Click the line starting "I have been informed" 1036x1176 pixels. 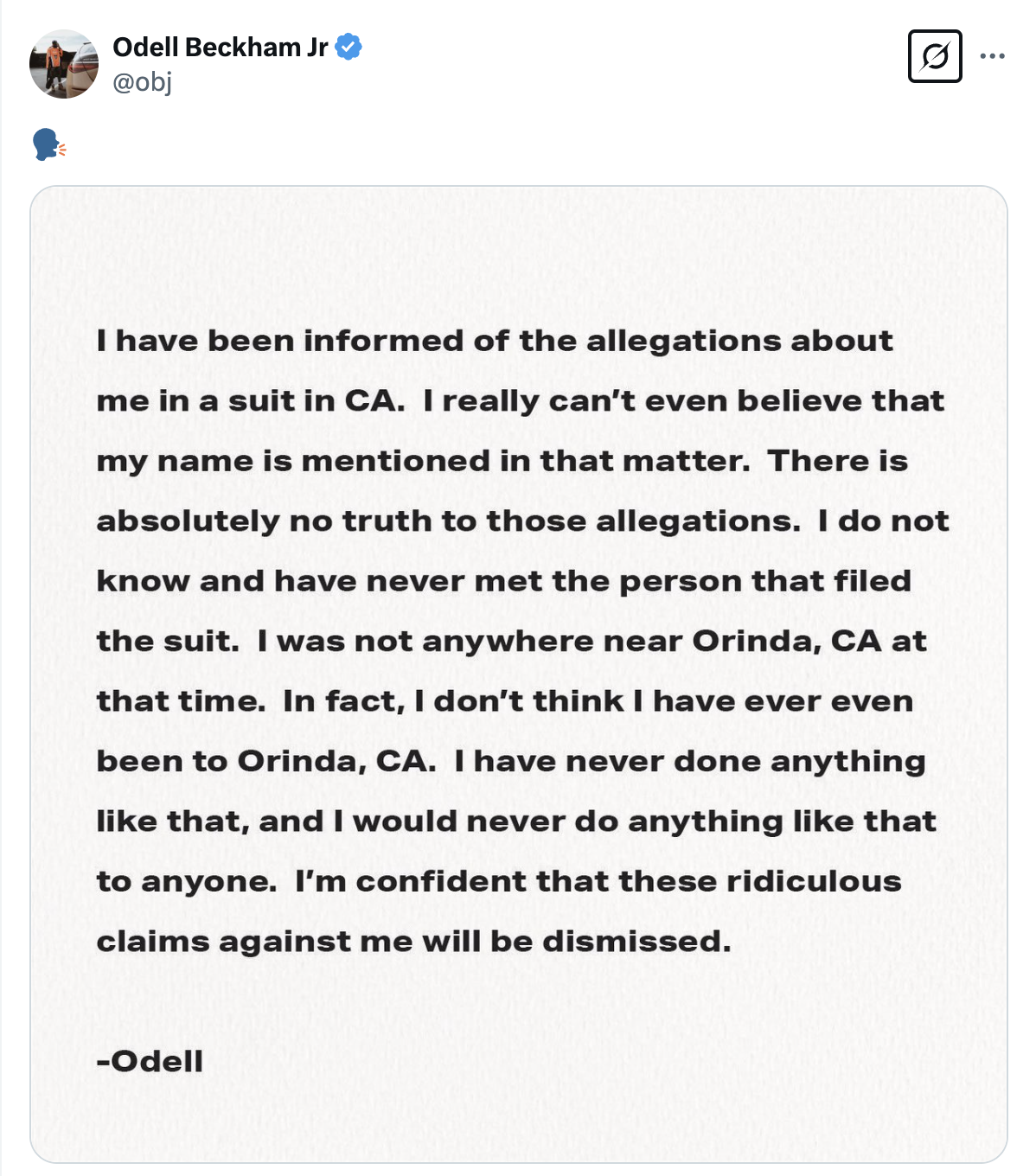pyautogui.click(x=495, y=342)
